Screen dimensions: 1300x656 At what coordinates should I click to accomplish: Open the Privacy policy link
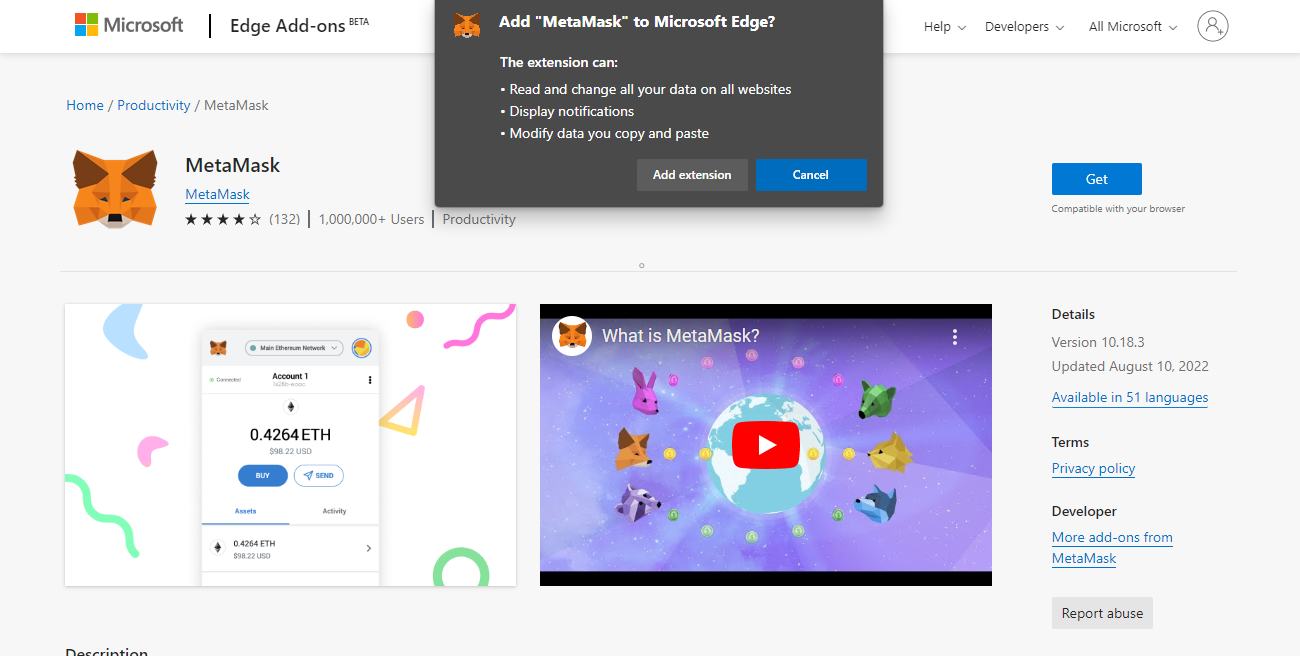tap(1093, 468)
